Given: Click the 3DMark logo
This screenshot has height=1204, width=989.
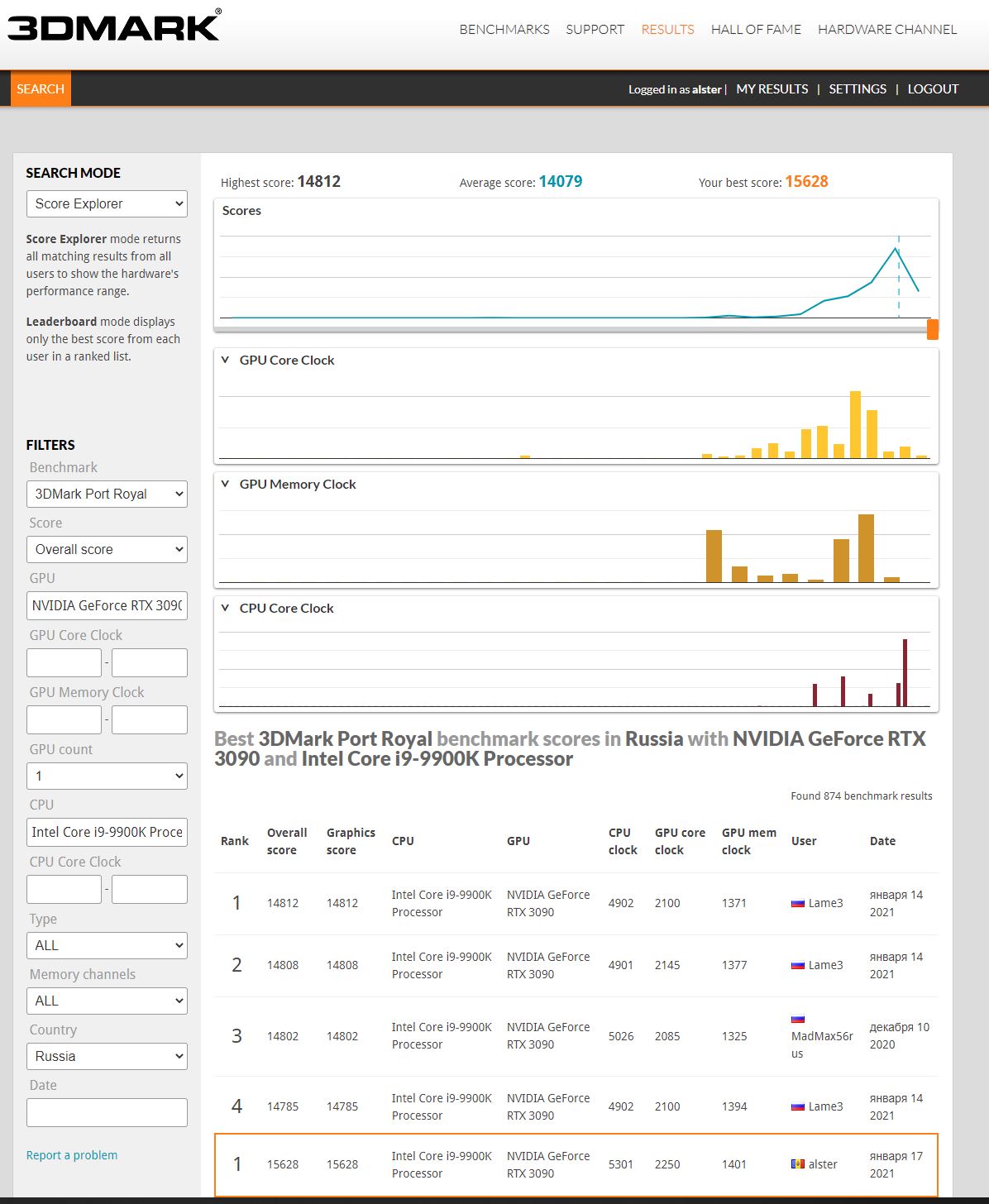Looking at the screenshot, I should click(x=114, y=26).
